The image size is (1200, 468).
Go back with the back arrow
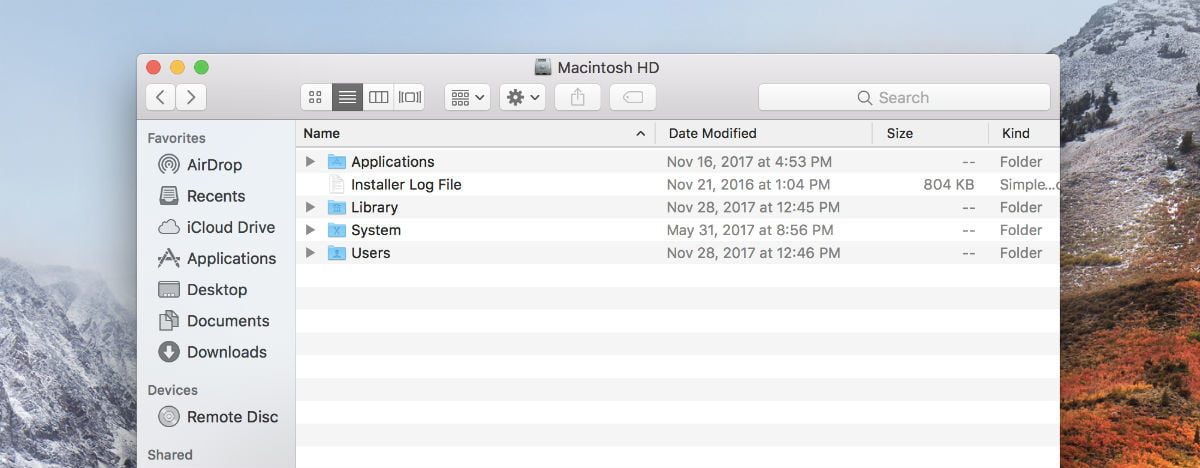click(x=161, y=97)
